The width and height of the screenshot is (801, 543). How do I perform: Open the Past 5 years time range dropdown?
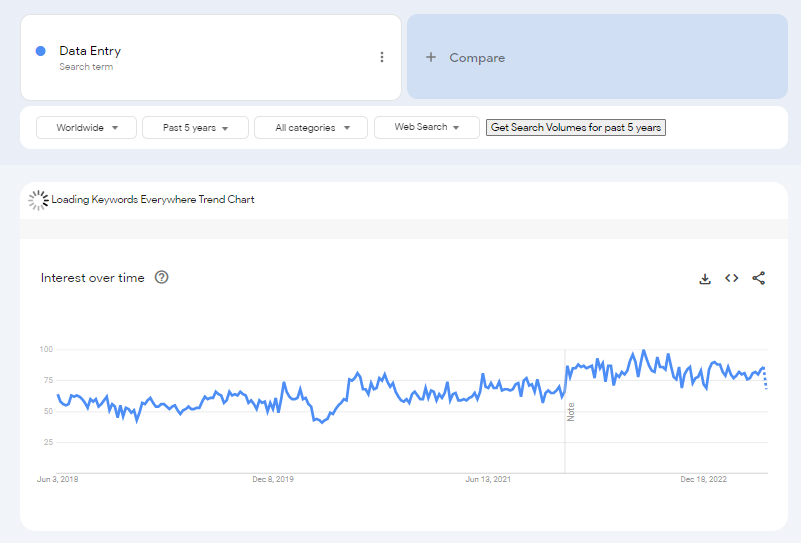tap(195, 128)
